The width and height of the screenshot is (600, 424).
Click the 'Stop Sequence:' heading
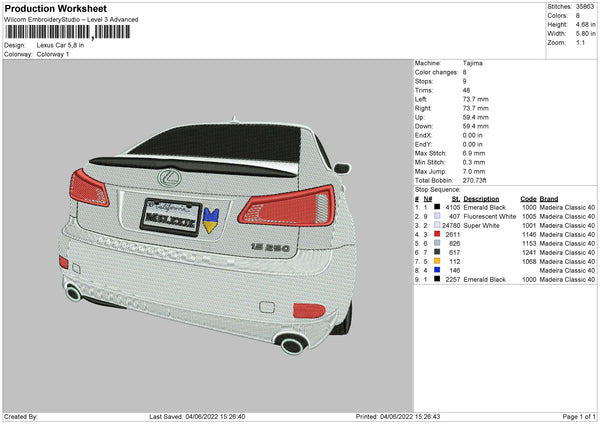tap(438, 189)
